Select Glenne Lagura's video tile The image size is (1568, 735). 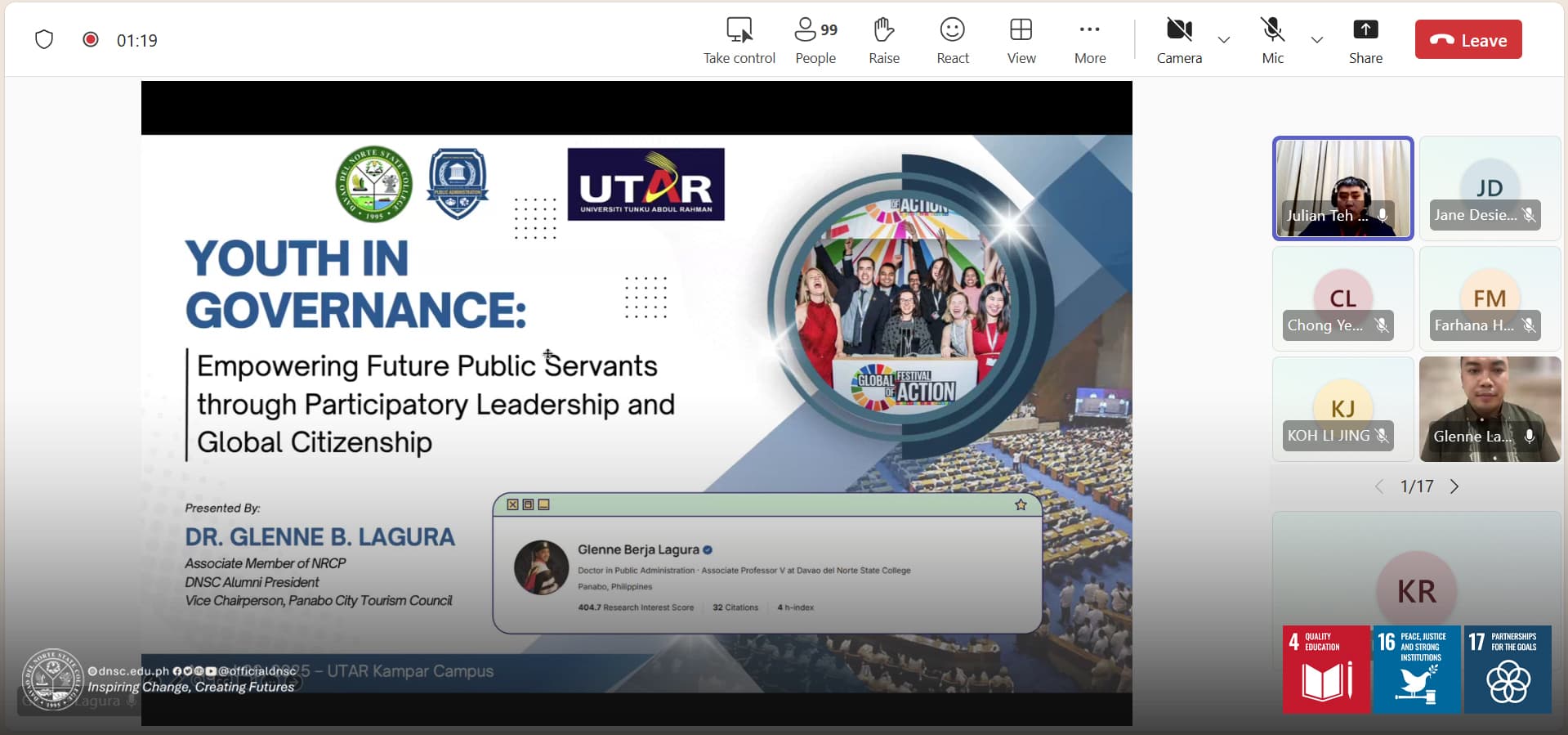pos(1489,409)
